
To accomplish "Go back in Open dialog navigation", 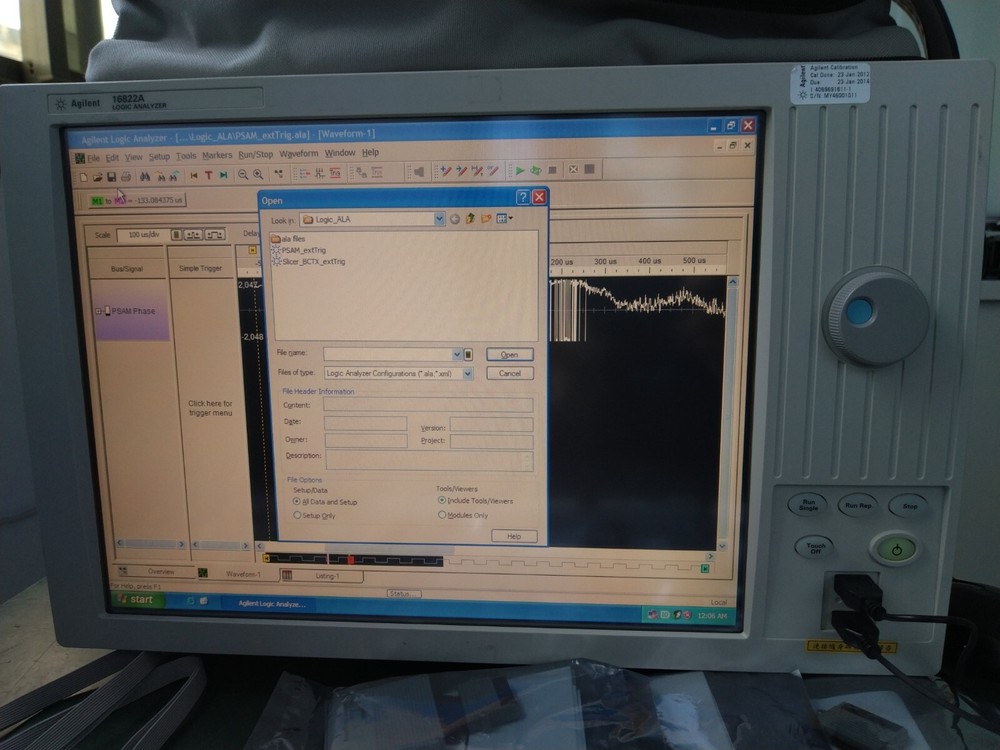I will (455, 219).
